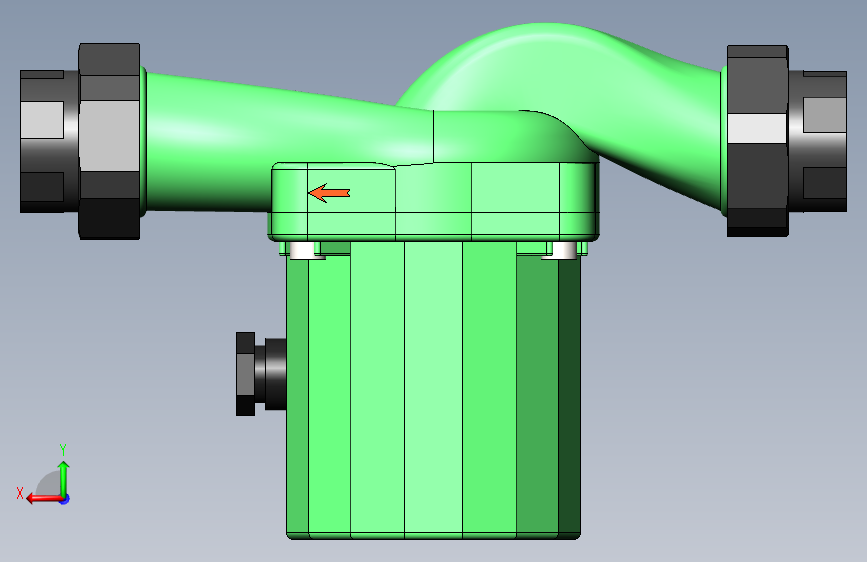867x562 pixels.
Task: Click the orange flow direction arrow
Action: 329,193
